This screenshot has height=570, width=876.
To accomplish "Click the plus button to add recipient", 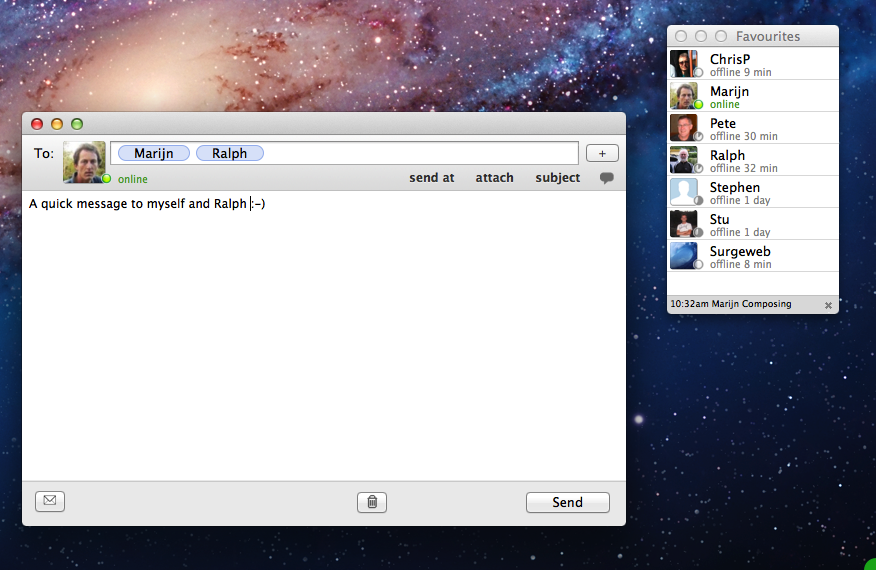I will [602, 153].
